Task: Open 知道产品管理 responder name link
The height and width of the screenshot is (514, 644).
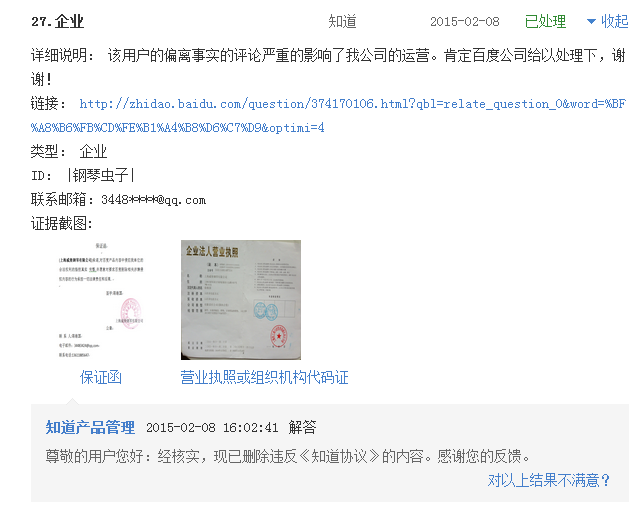Action: click(x=90, y=427)
